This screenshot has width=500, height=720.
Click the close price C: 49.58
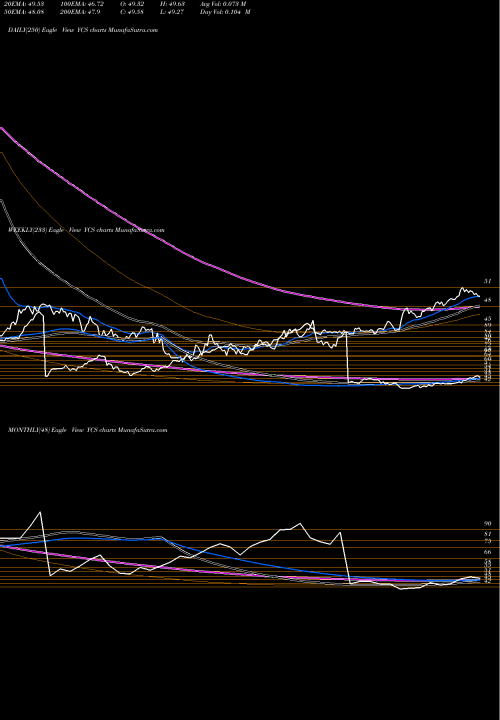coord(131,12)
